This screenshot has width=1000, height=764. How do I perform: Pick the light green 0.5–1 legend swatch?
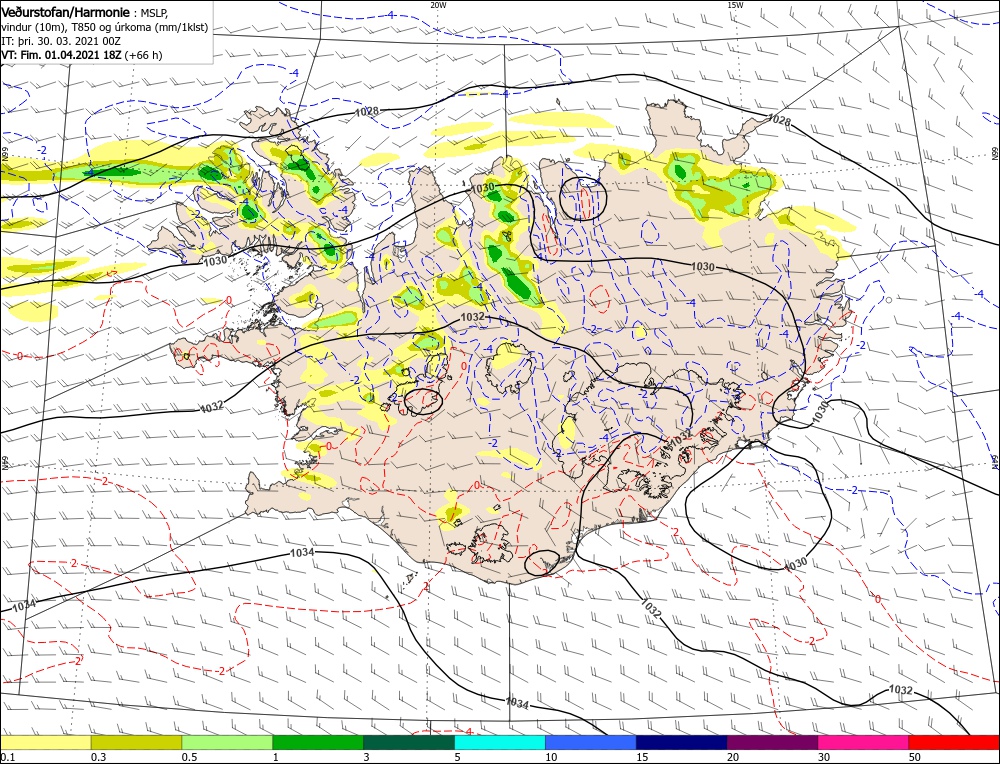(x=227, y=742)
